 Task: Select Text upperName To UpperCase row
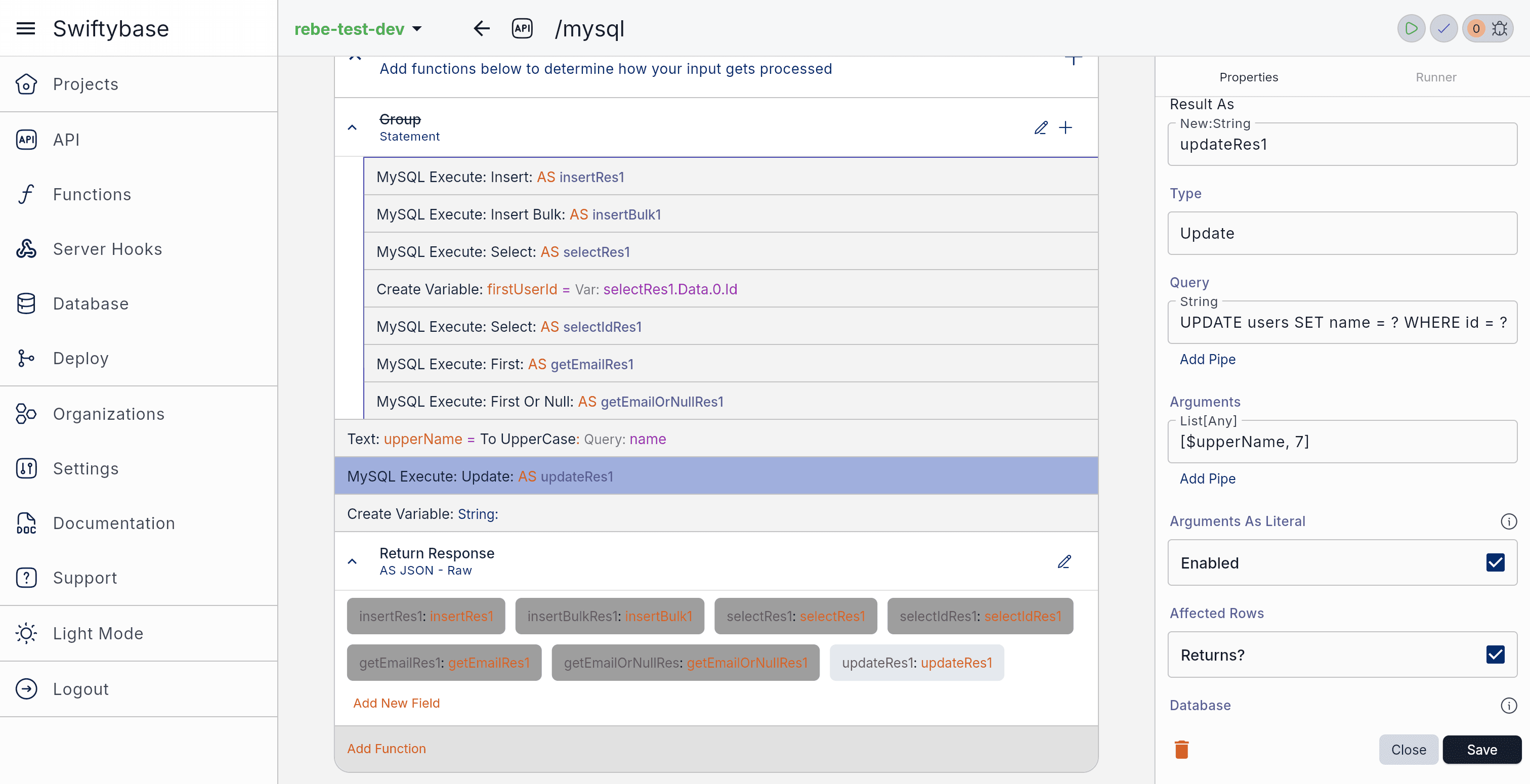[716, 439]
